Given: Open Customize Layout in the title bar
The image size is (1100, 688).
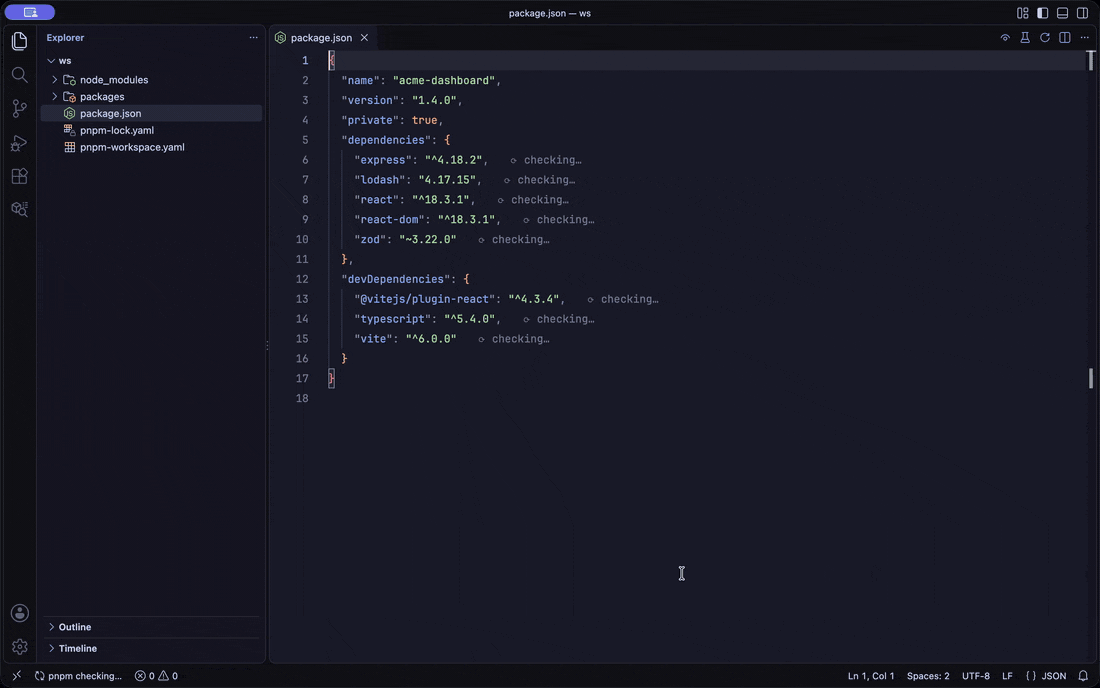Looking at the screenshot, I should point(1023,13).
